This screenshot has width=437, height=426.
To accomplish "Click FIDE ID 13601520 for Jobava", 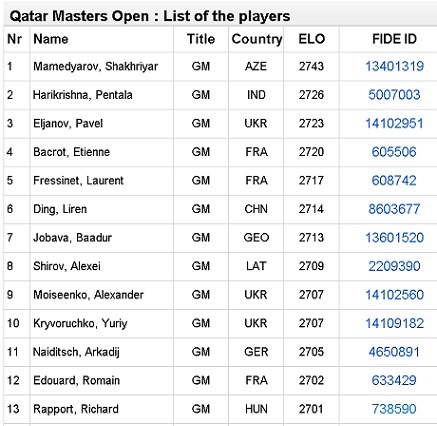I will tap(394, 238).
